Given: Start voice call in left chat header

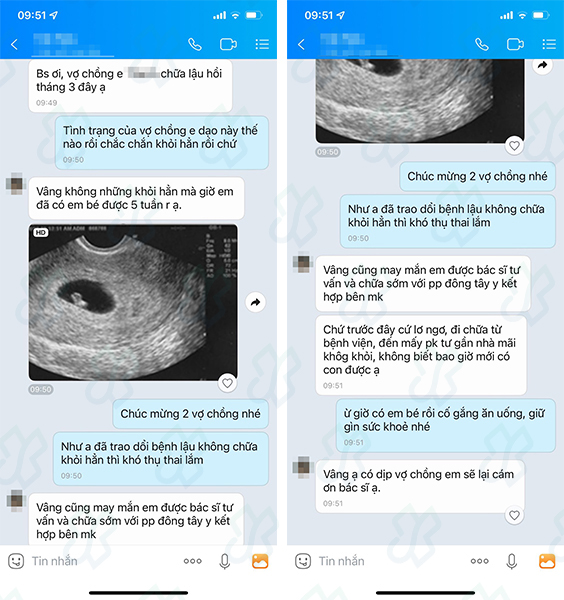Looking at the screenshot, I should (x=195, y=45).
